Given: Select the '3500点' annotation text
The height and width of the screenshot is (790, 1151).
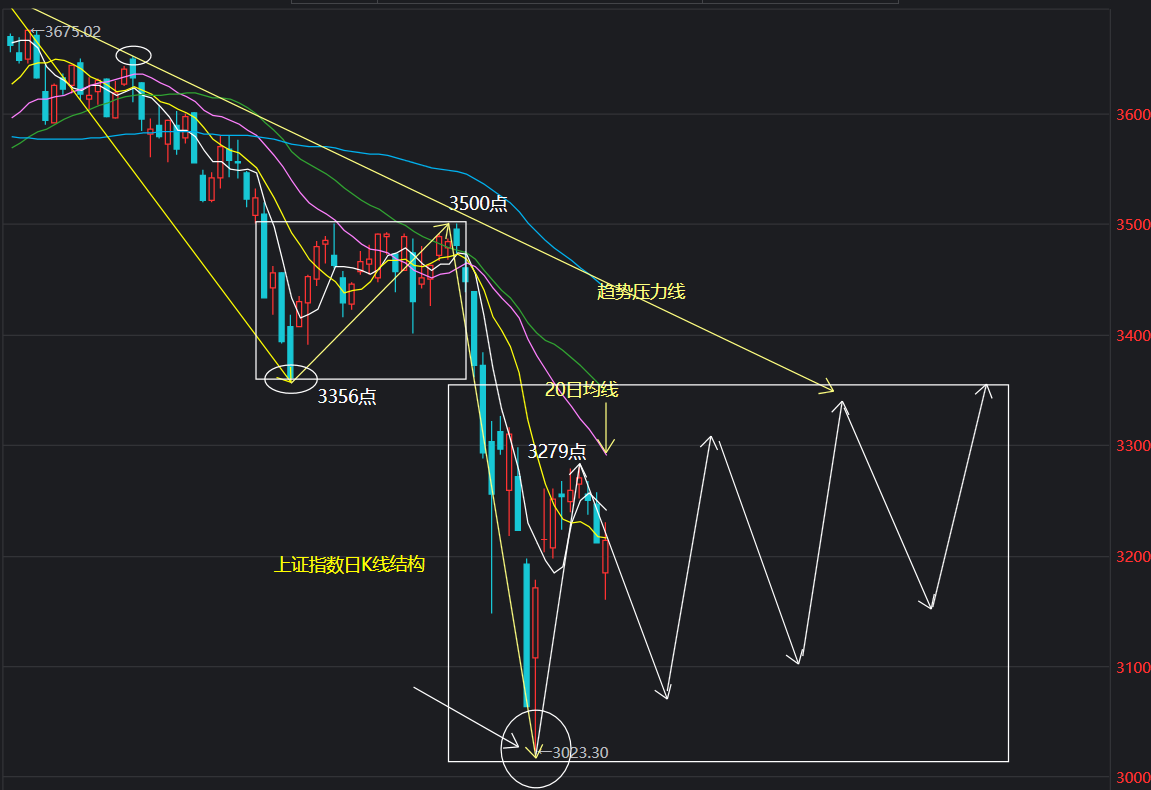Looking at the screenshot, I should point(478,203).
